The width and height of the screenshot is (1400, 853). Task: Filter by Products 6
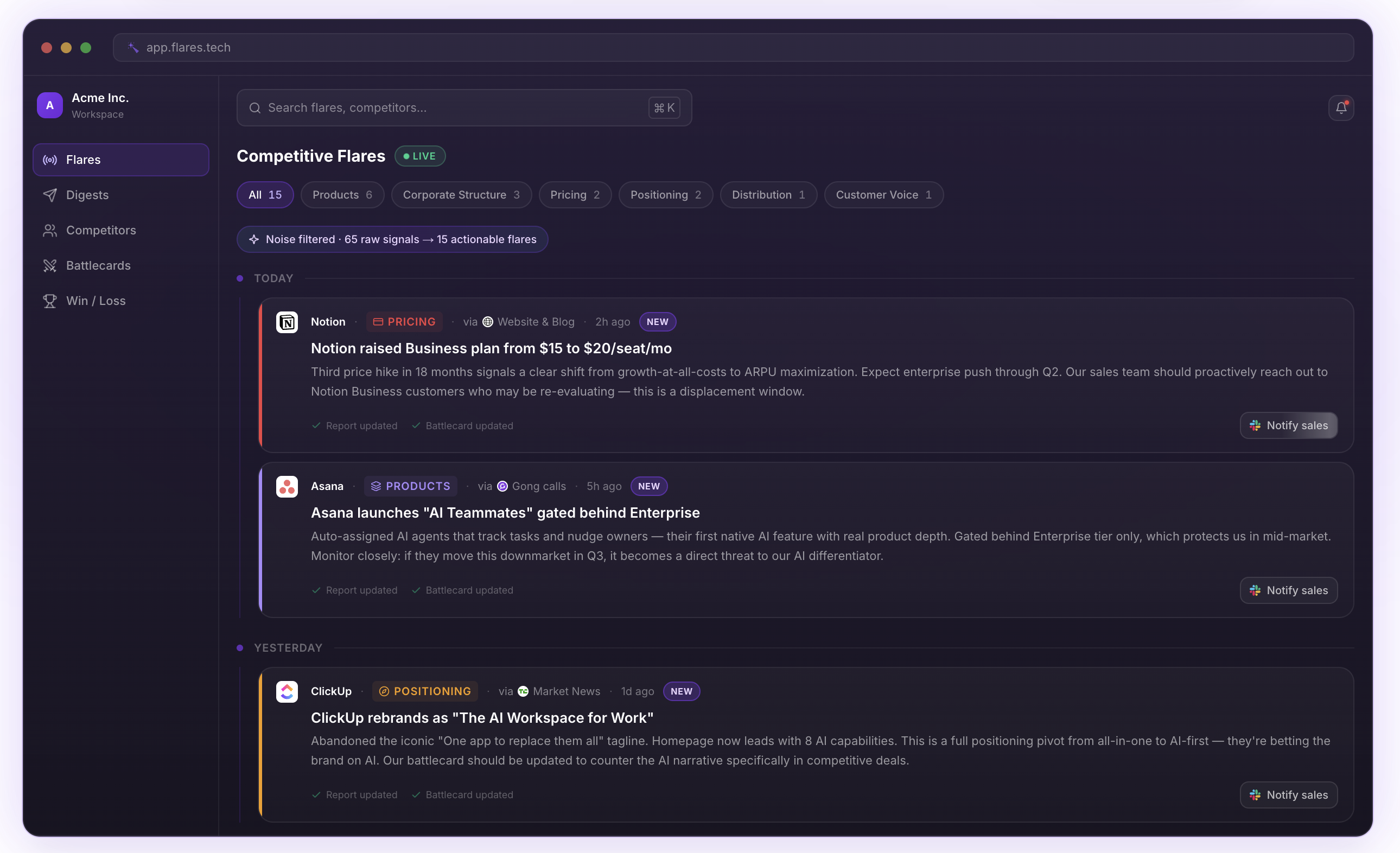[342, 195]
